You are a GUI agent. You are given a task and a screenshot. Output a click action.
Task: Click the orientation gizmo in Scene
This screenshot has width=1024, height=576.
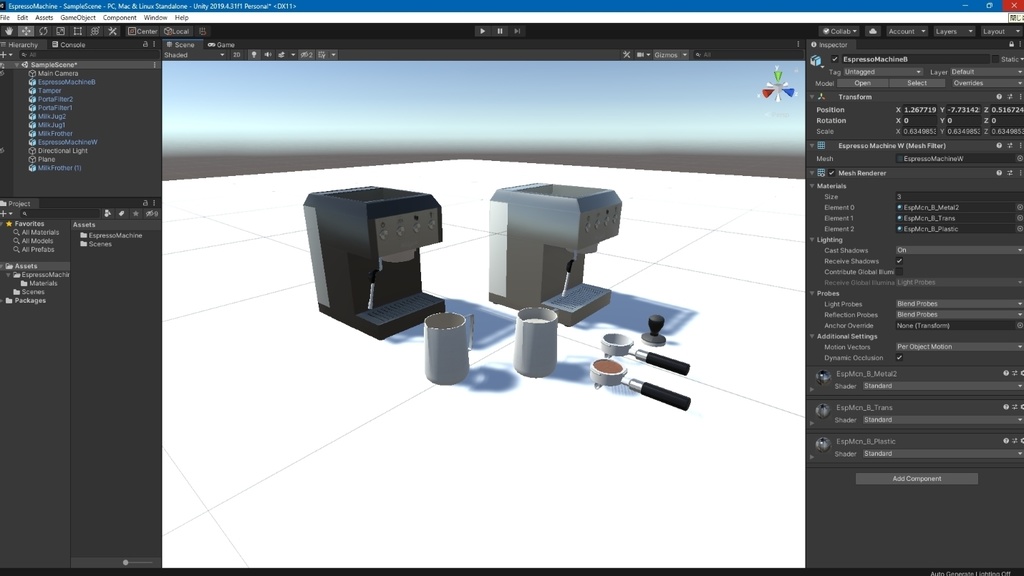(x=778, y=89)
